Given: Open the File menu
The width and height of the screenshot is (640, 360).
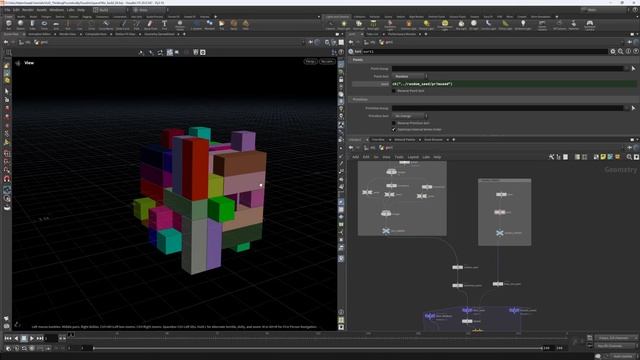Looking at the screenshot, I should tap(7, 10).
